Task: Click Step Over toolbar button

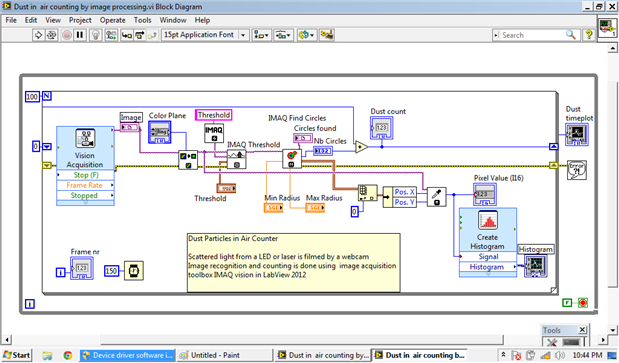Action: click(x=139, y=35)
